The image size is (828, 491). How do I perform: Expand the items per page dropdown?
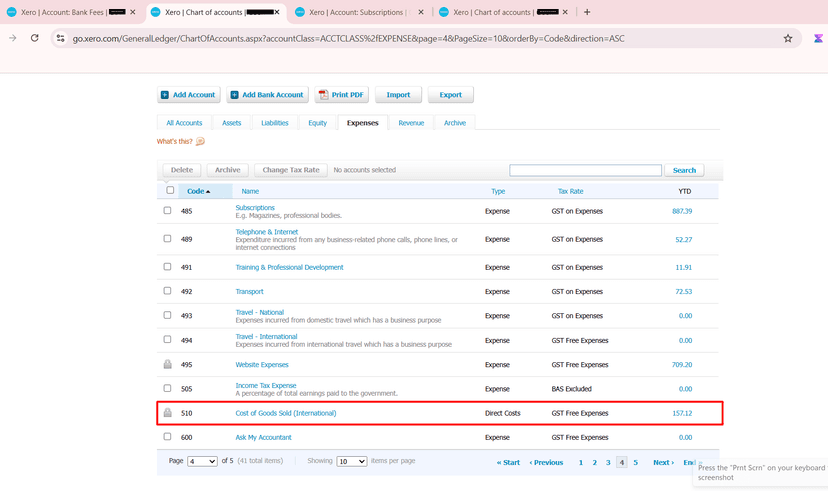pos(351,462)
